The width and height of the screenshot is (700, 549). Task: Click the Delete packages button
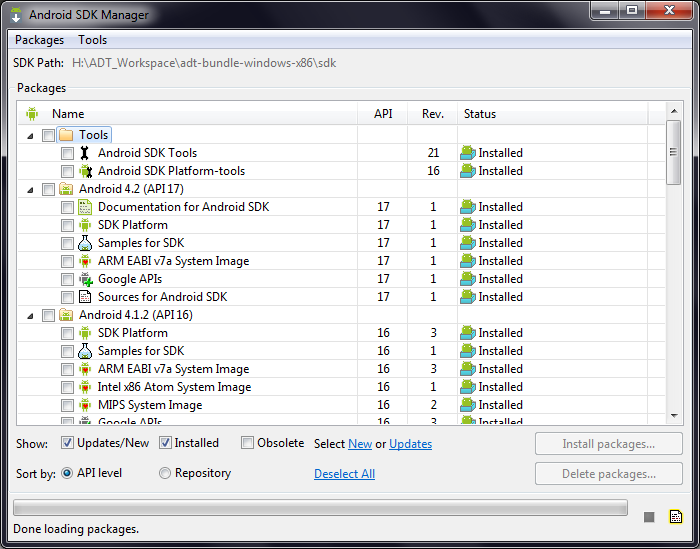608,474
